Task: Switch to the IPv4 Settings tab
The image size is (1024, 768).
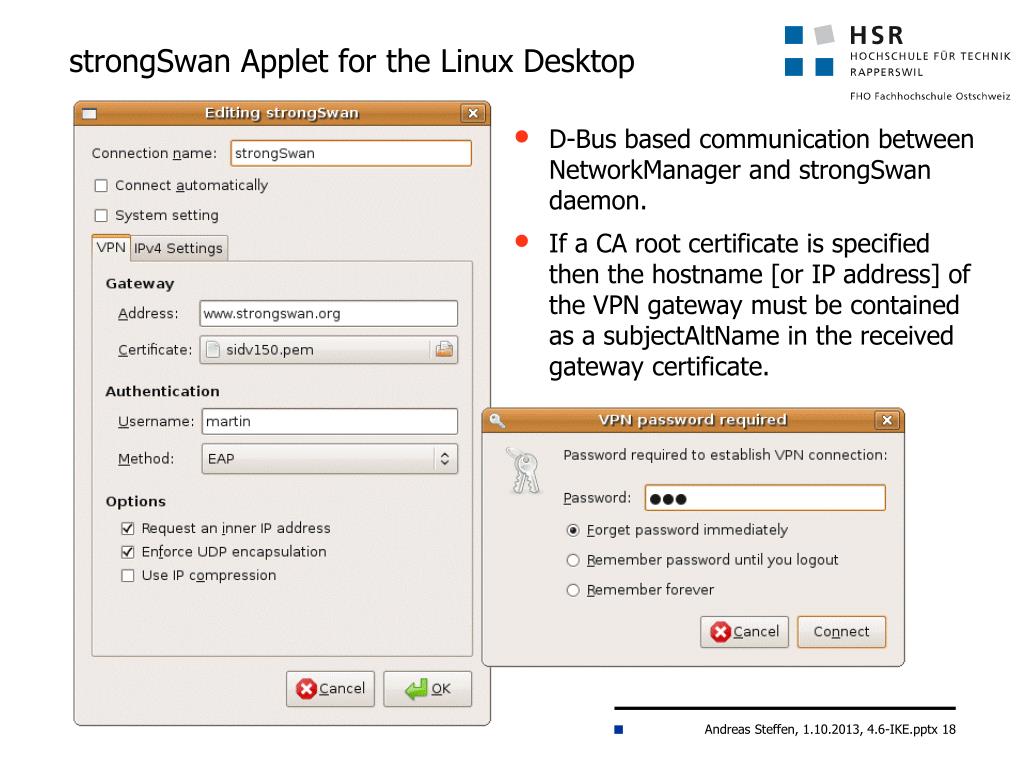Action: (179, 248)
